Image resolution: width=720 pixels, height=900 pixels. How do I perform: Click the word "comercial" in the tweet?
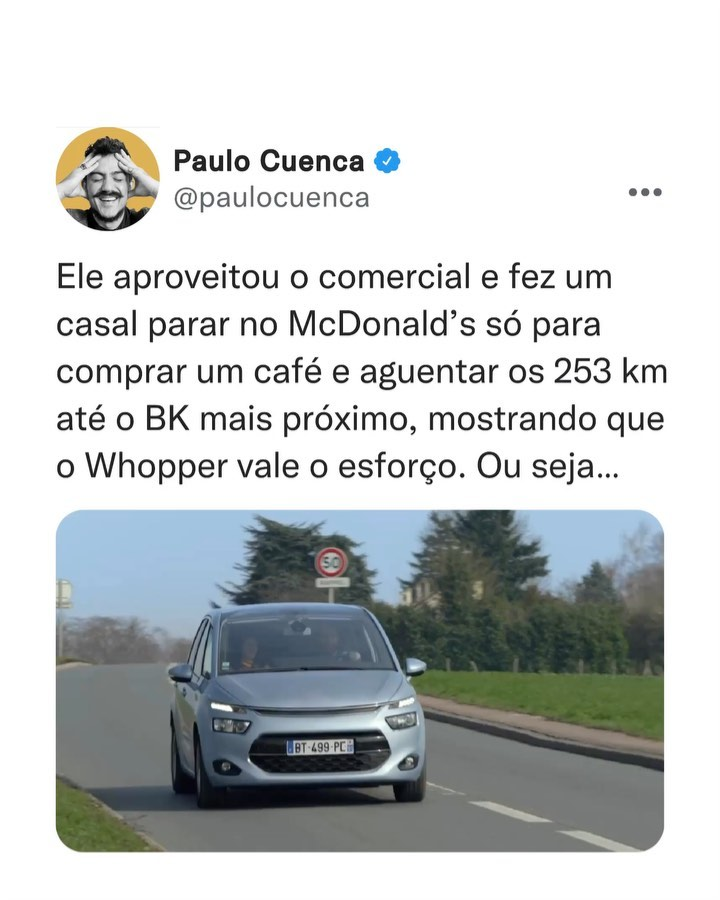[394, 277]
